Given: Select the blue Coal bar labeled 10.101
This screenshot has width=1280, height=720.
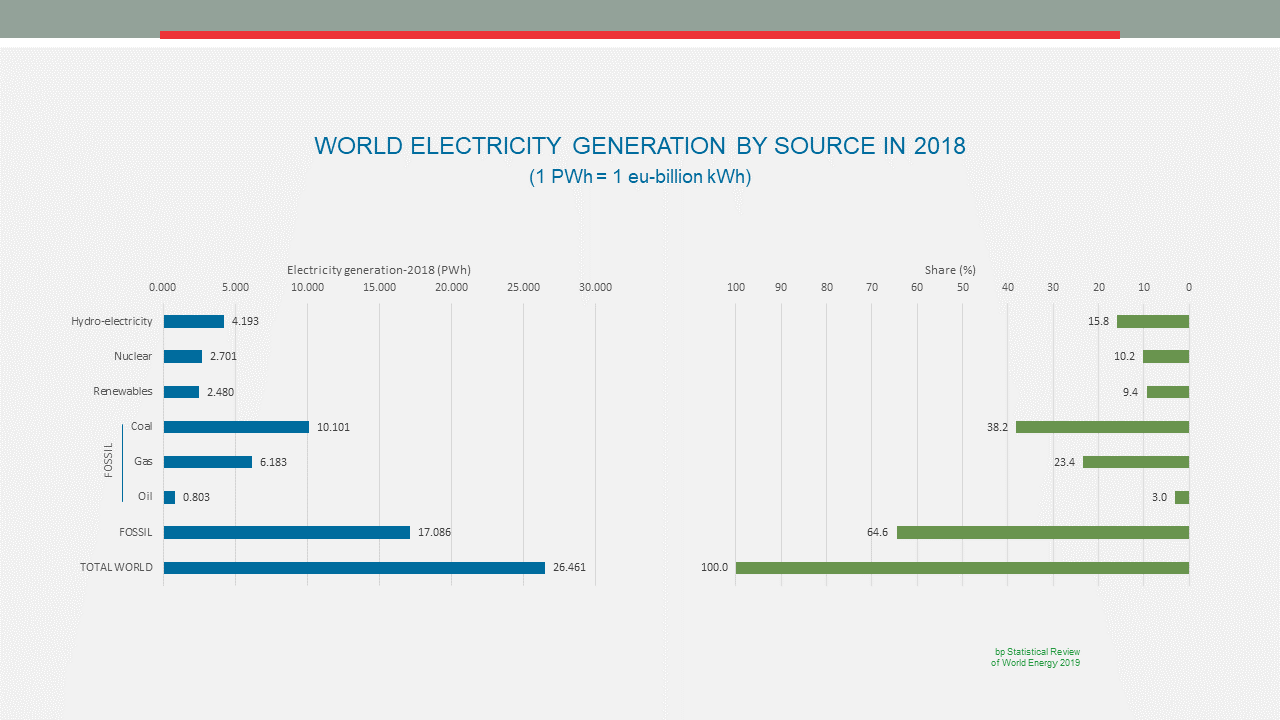Looking at the screenshot, I should (236, 427).
